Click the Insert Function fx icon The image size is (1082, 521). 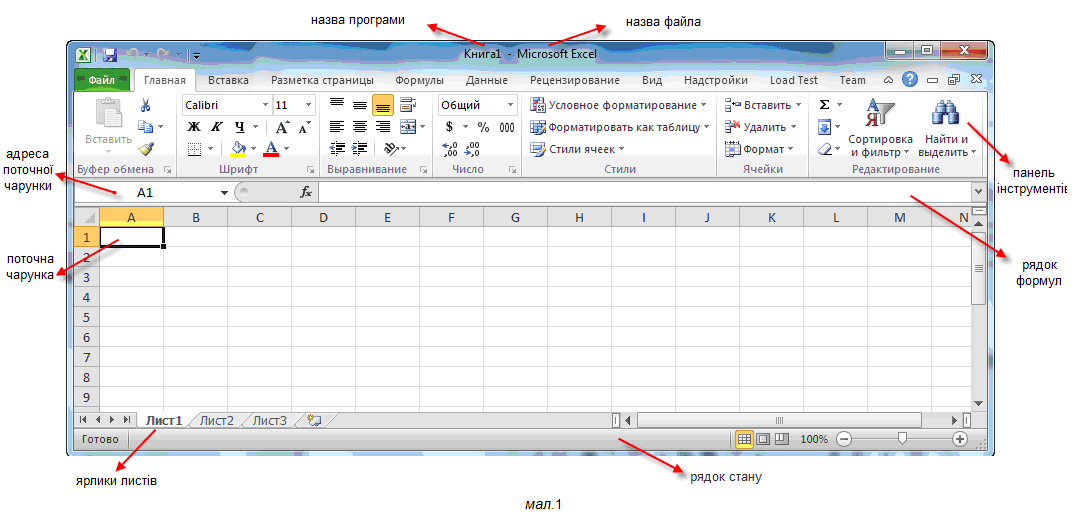(x=306, y=193)
